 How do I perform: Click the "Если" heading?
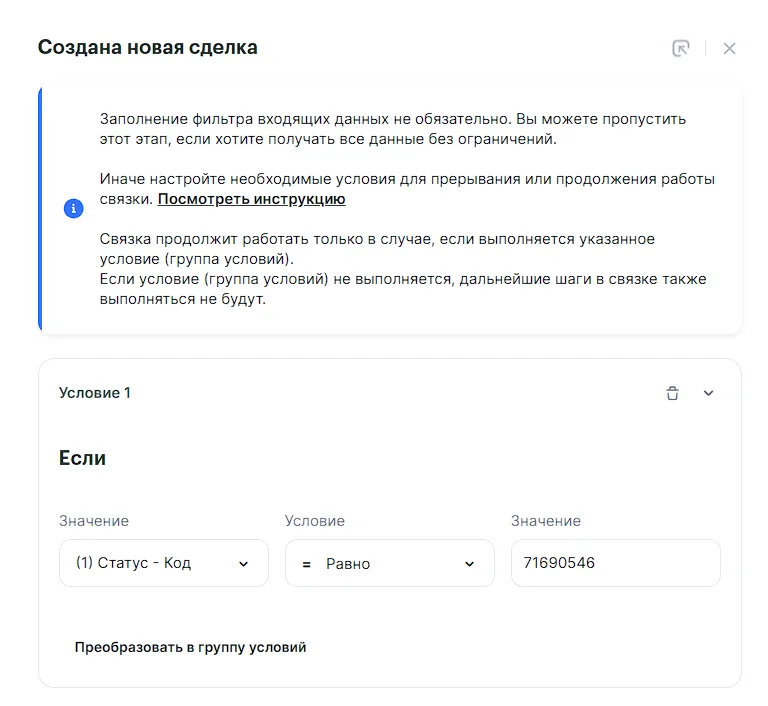coord(82,458)
